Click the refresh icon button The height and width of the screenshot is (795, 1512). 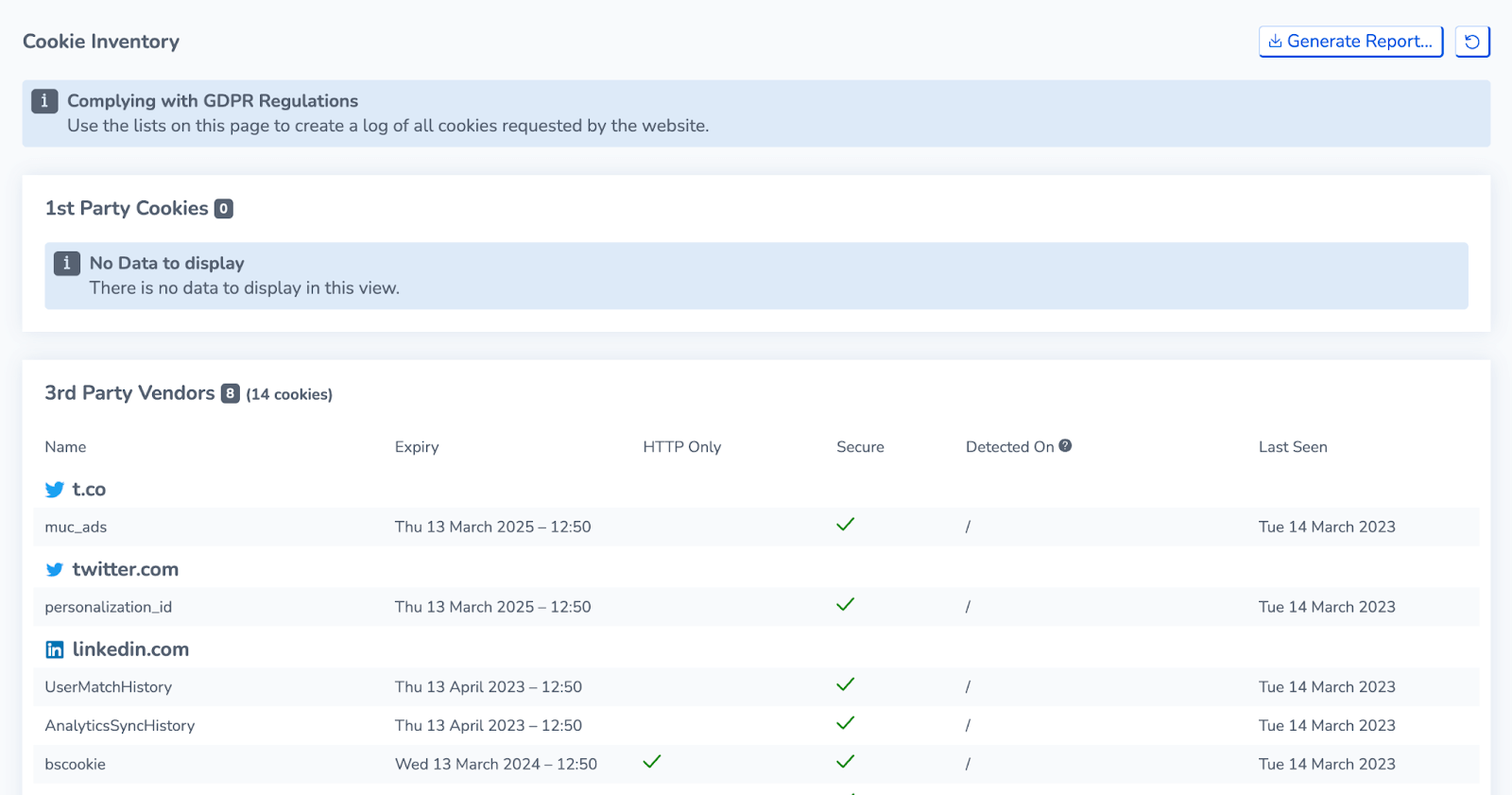pos(1472,42)
